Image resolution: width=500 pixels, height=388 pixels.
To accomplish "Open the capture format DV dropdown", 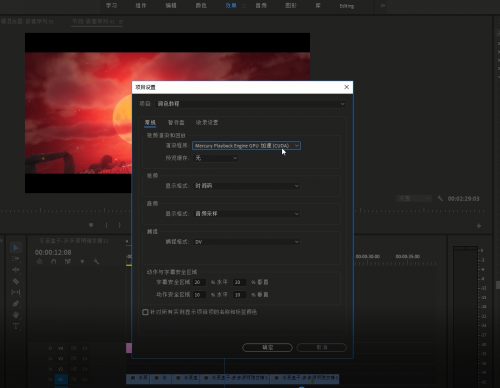I will coord(246,242).
